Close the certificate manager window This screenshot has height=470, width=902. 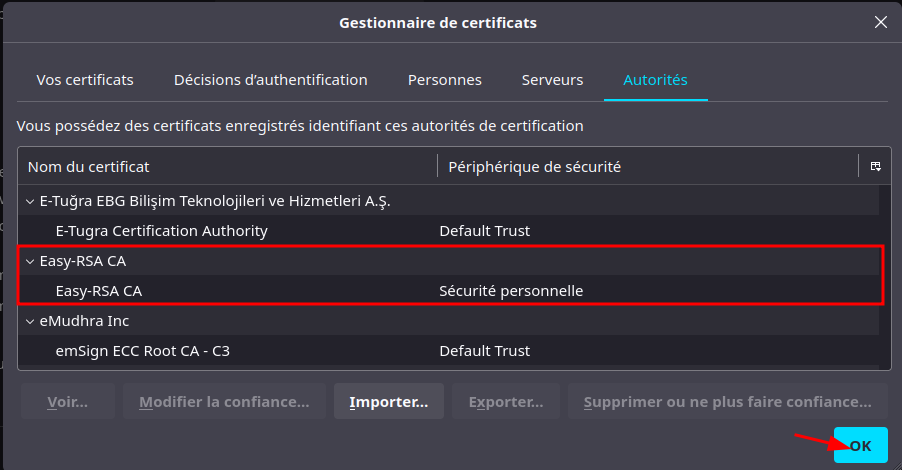[x=880, y=22]
